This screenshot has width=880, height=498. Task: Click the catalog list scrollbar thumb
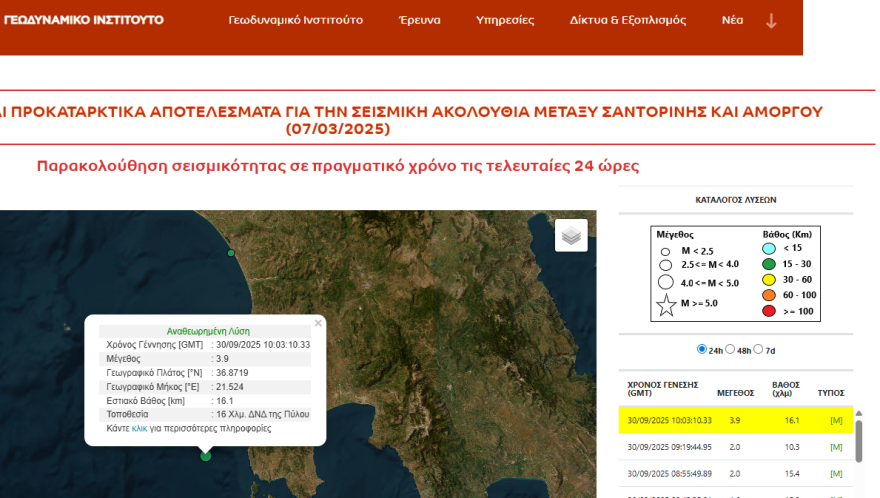[x=859, y=441]
